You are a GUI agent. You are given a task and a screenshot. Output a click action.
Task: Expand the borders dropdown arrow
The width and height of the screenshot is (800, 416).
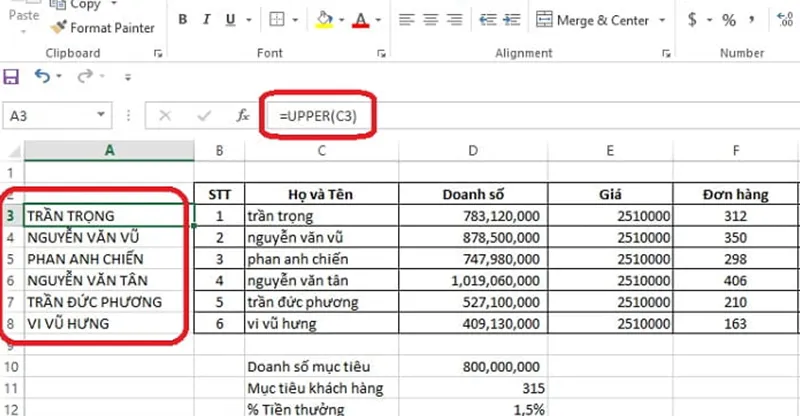click(x=295, y=20)
